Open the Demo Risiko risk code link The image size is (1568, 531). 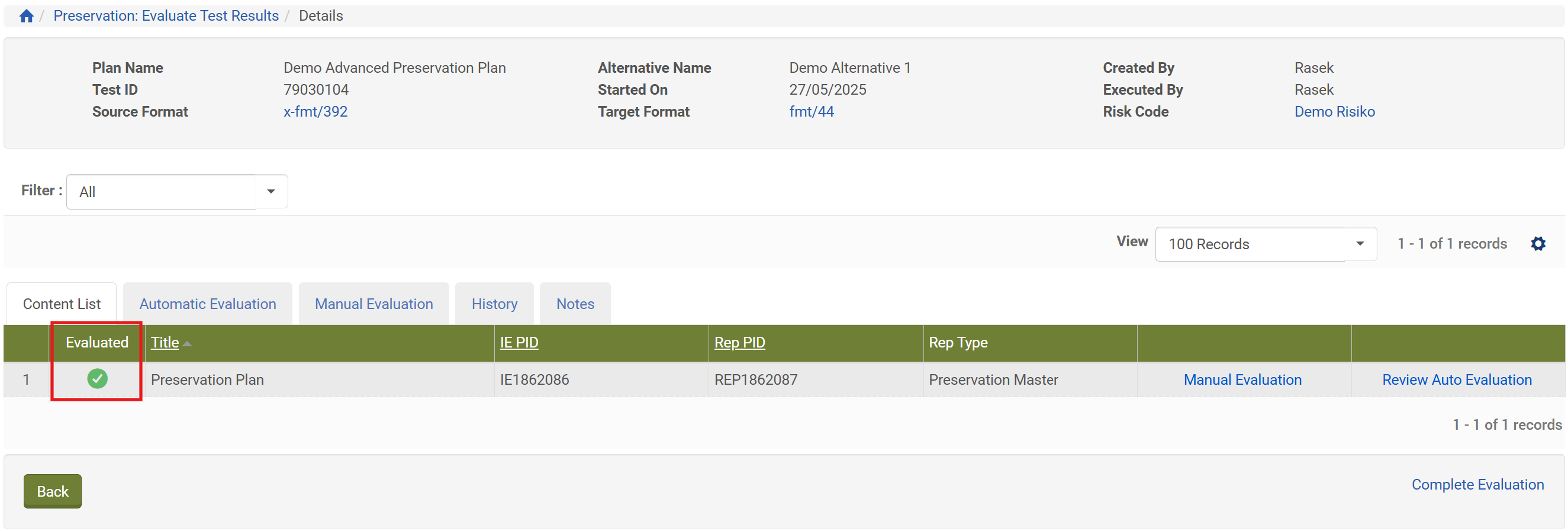coord(1334,111)
